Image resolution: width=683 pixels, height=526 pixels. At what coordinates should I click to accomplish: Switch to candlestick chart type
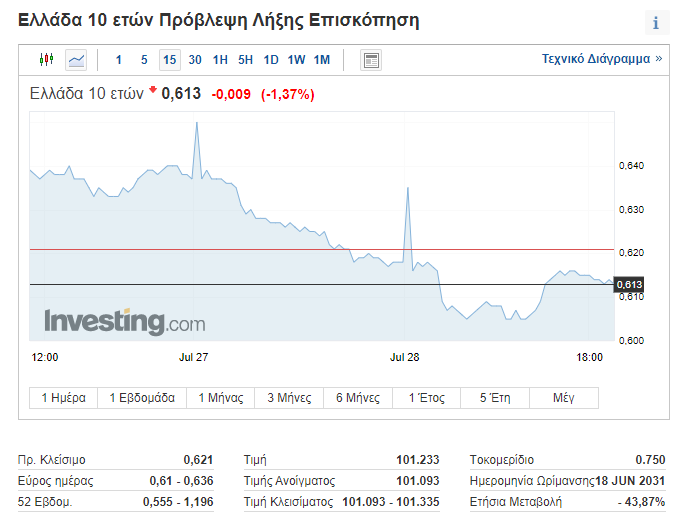point(46,60)
